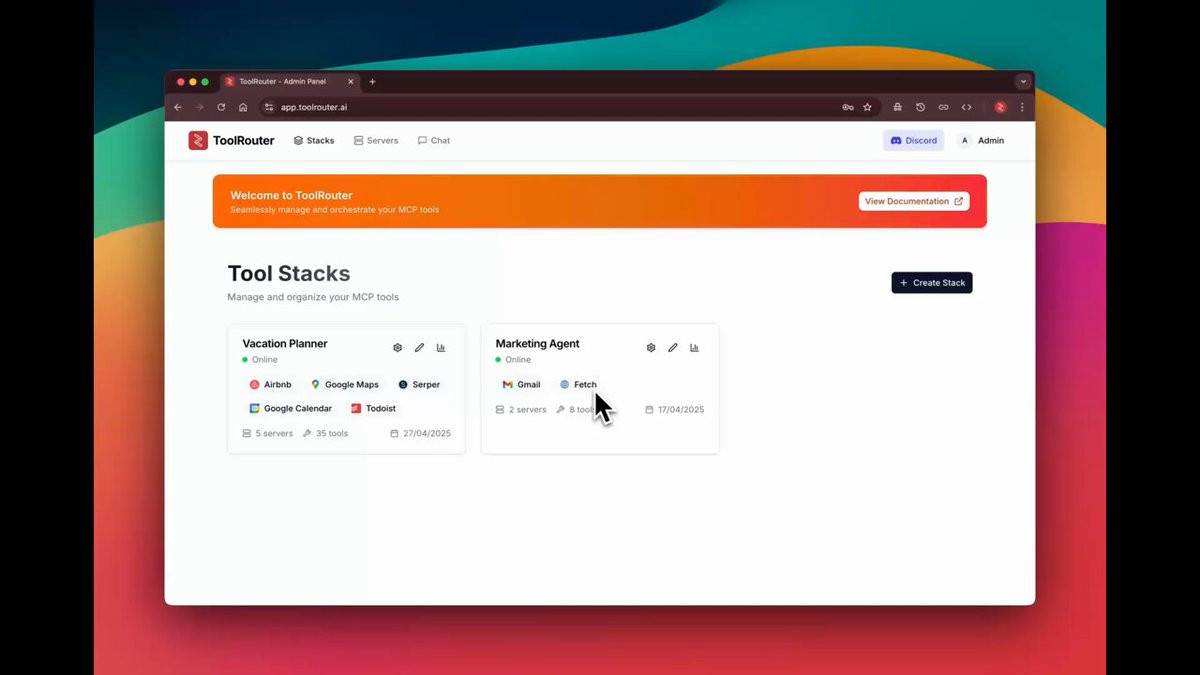Select the ToolRouter - Admin Panel browser tab
Image resolution: width=1200 pixels, height=675 pixels.
coord(291,82)
